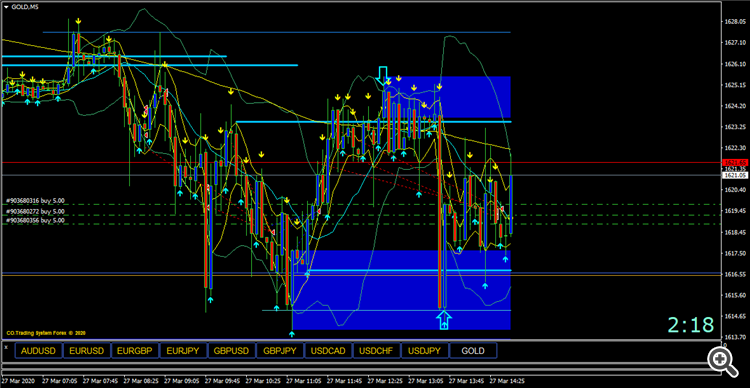This screenshot has height=388, width=750.
Task: Select the EURGBP symbol button
Action: (135, 351)
